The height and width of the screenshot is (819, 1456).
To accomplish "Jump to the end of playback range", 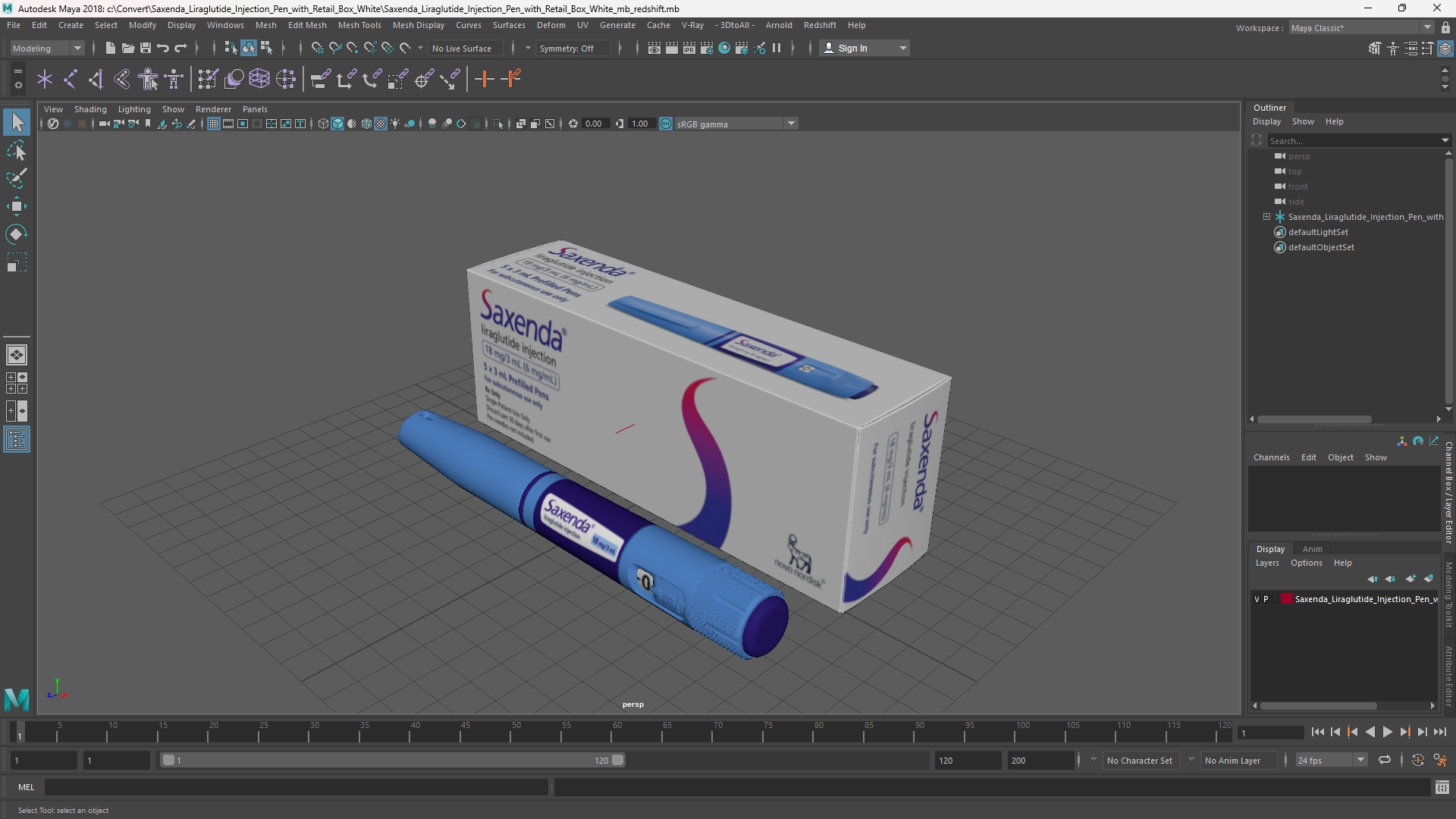I will click(1439, 732).
